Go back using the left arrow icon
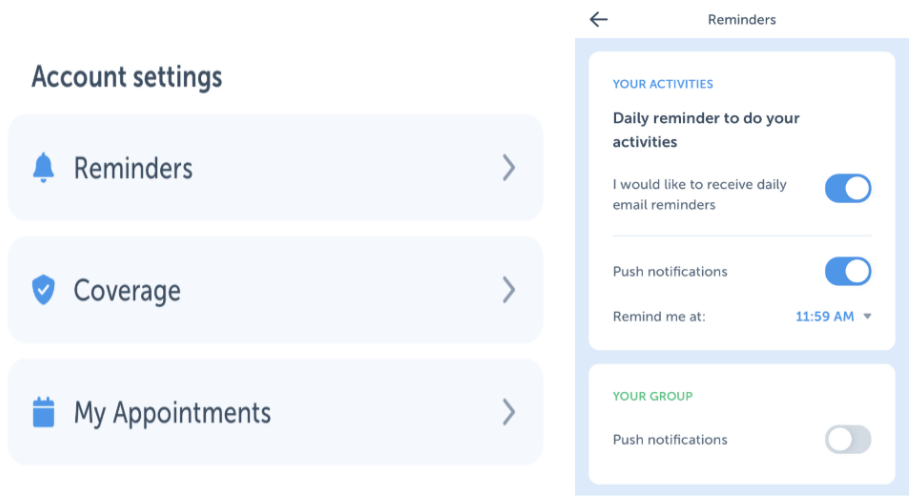This screenshot has height=501, width=917. click(599, 19)
